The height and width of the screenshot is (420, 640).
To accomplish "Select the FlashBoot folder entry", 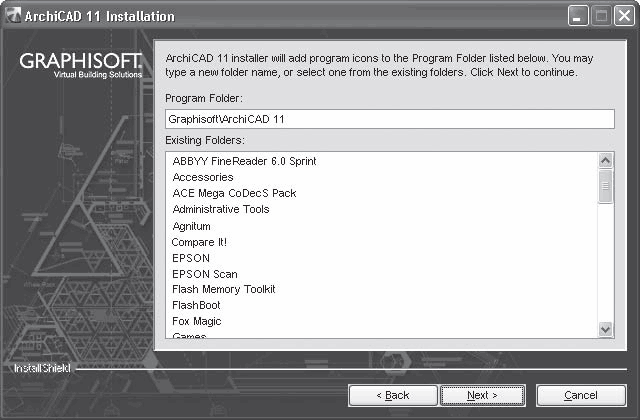I will pyautogui.click(x=196, y=305).
